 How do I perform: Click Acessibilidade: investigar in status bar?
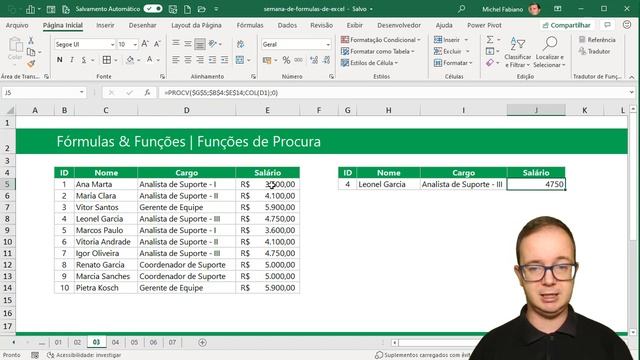pos(84,355)
